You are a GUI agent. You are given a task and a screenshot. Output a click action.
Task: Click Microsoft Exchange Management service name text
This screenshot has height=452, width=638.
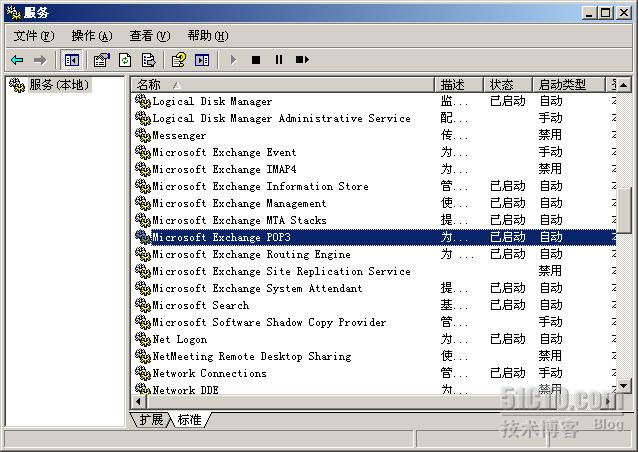click(239, 203)
